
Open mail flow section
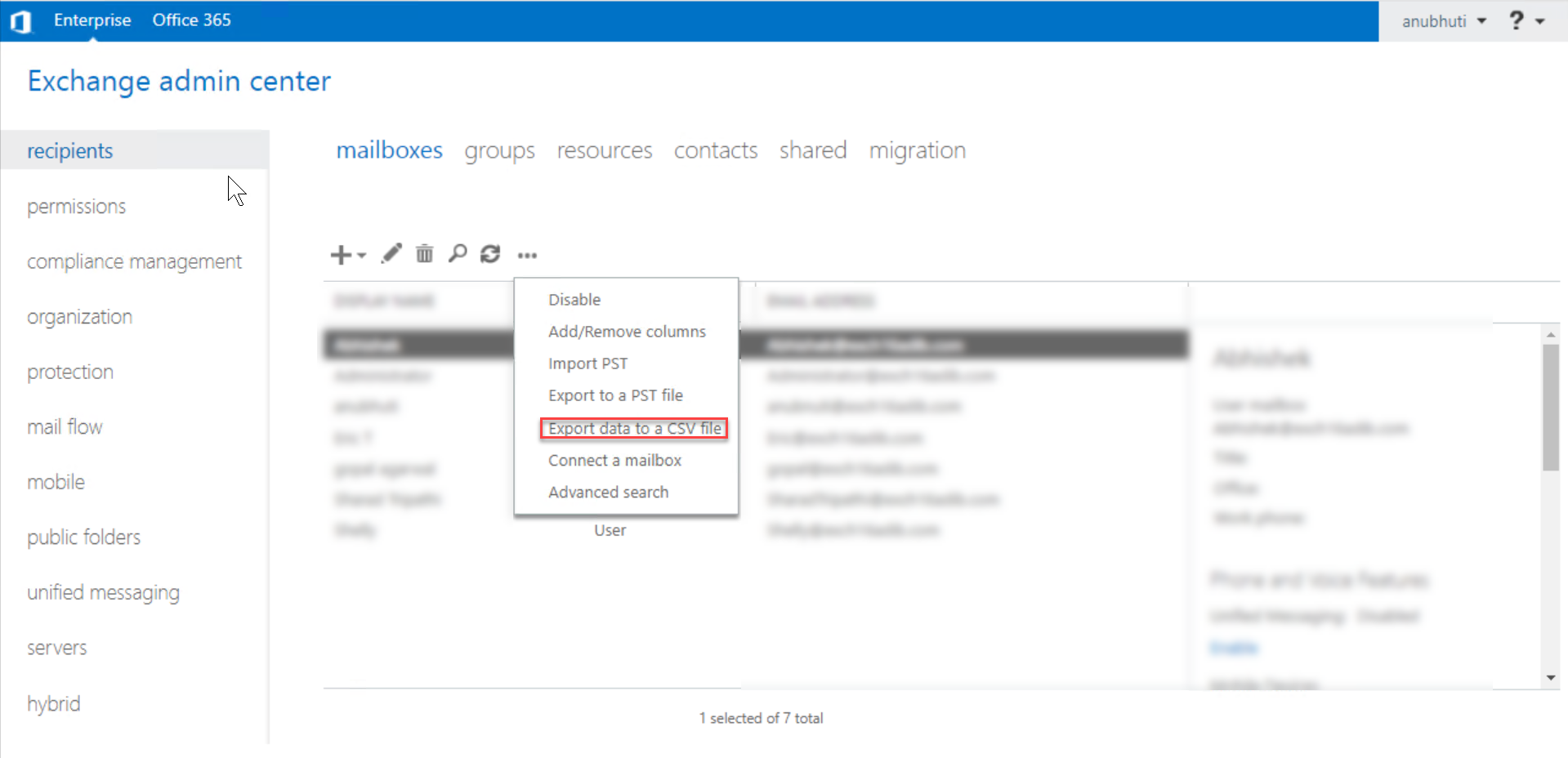coord(65,426)
